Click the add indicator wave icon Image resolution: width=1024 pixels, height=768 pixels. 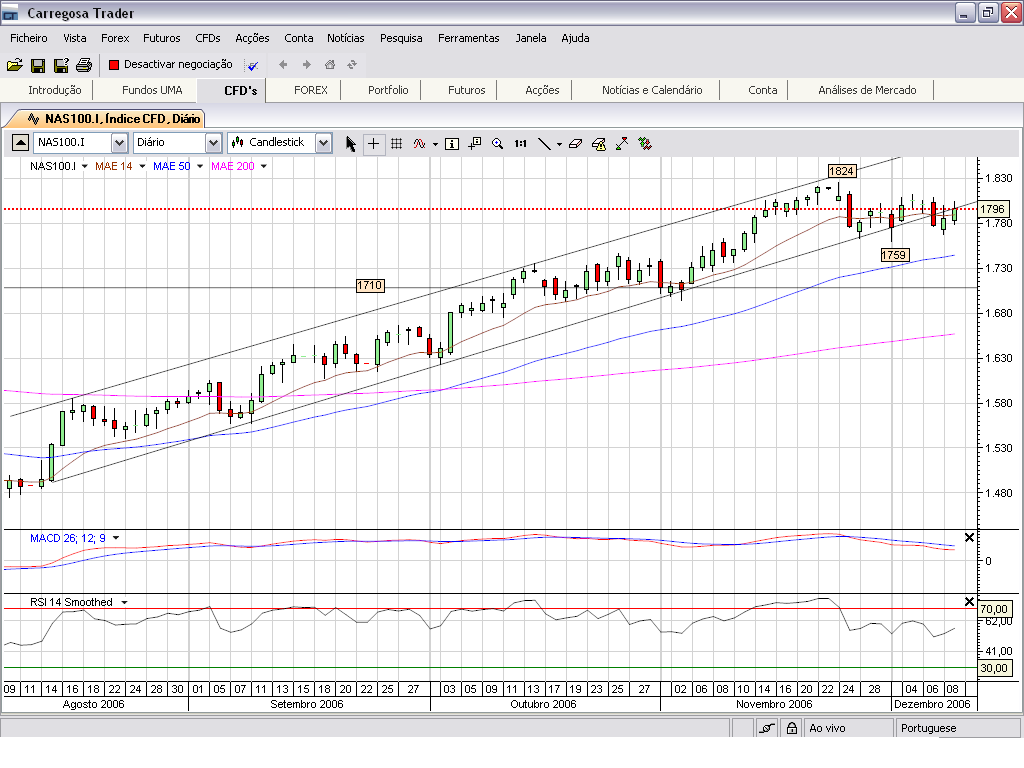click(419, 144)
